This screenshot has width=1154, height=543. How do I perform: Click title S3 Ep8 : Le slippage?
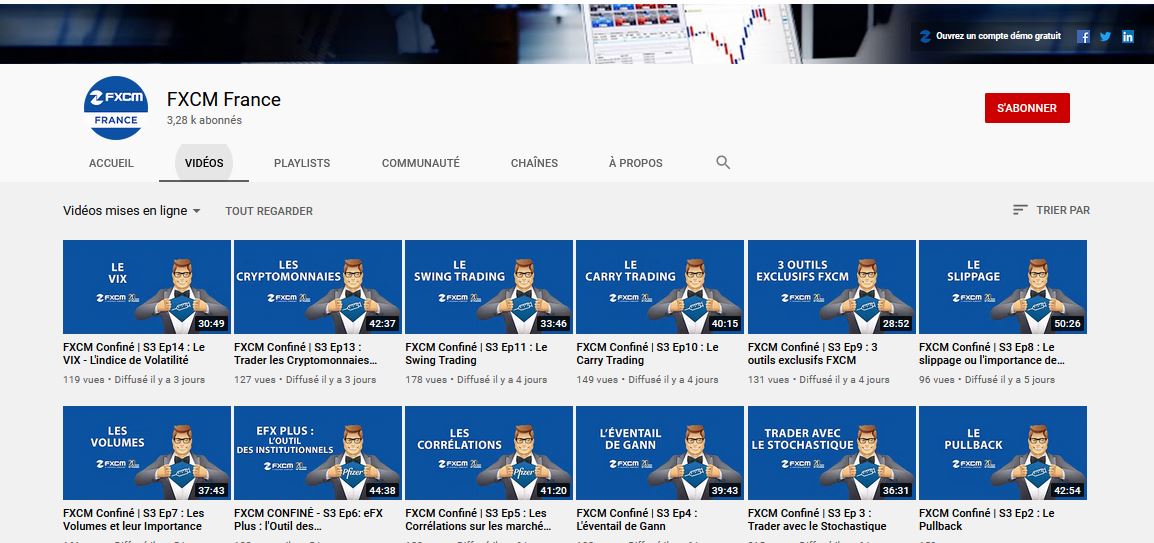click(x=991, y=354)
